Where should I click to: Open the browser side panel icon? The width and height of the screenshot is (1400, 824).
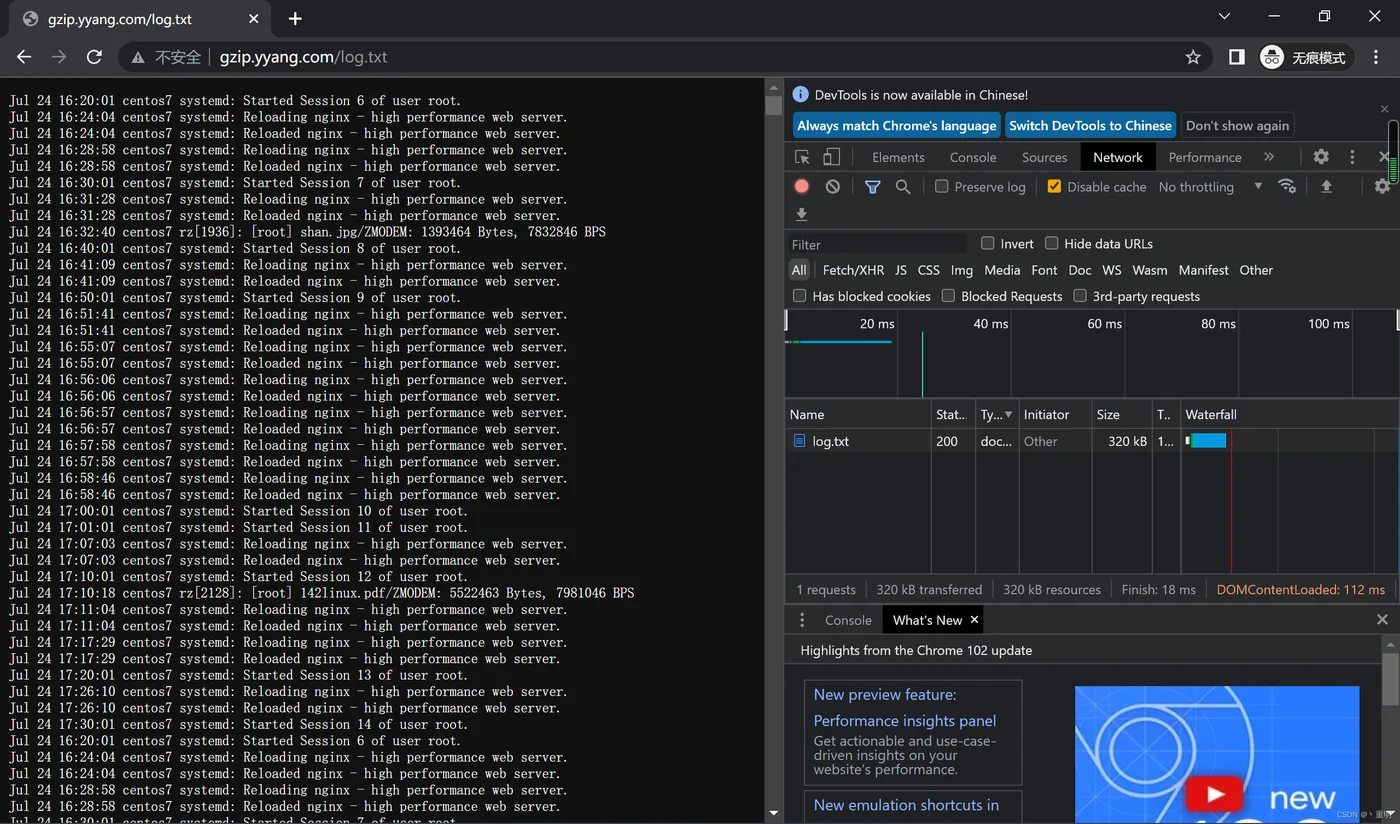coord(1236,57)
